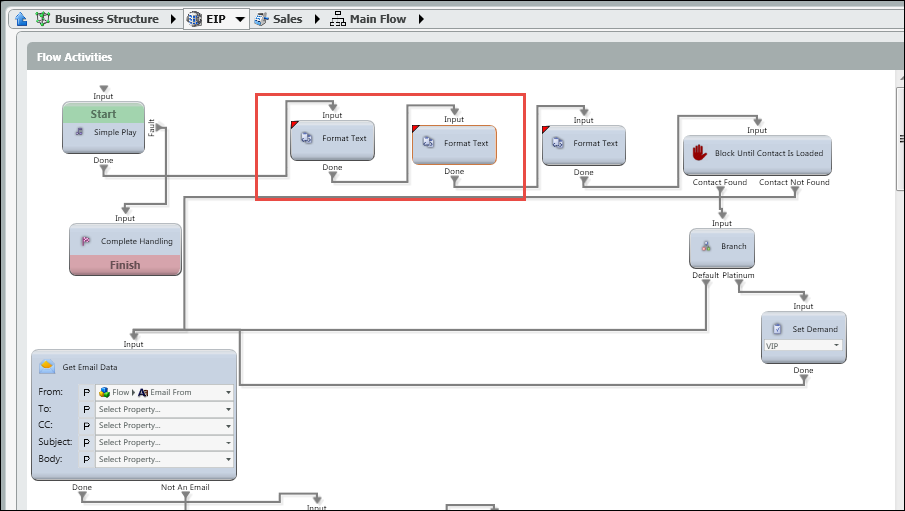Select Sales in the breadcrumb bar
Image resolution: width=905 pixels, height=511 pixels.
[x=288, y=19]
